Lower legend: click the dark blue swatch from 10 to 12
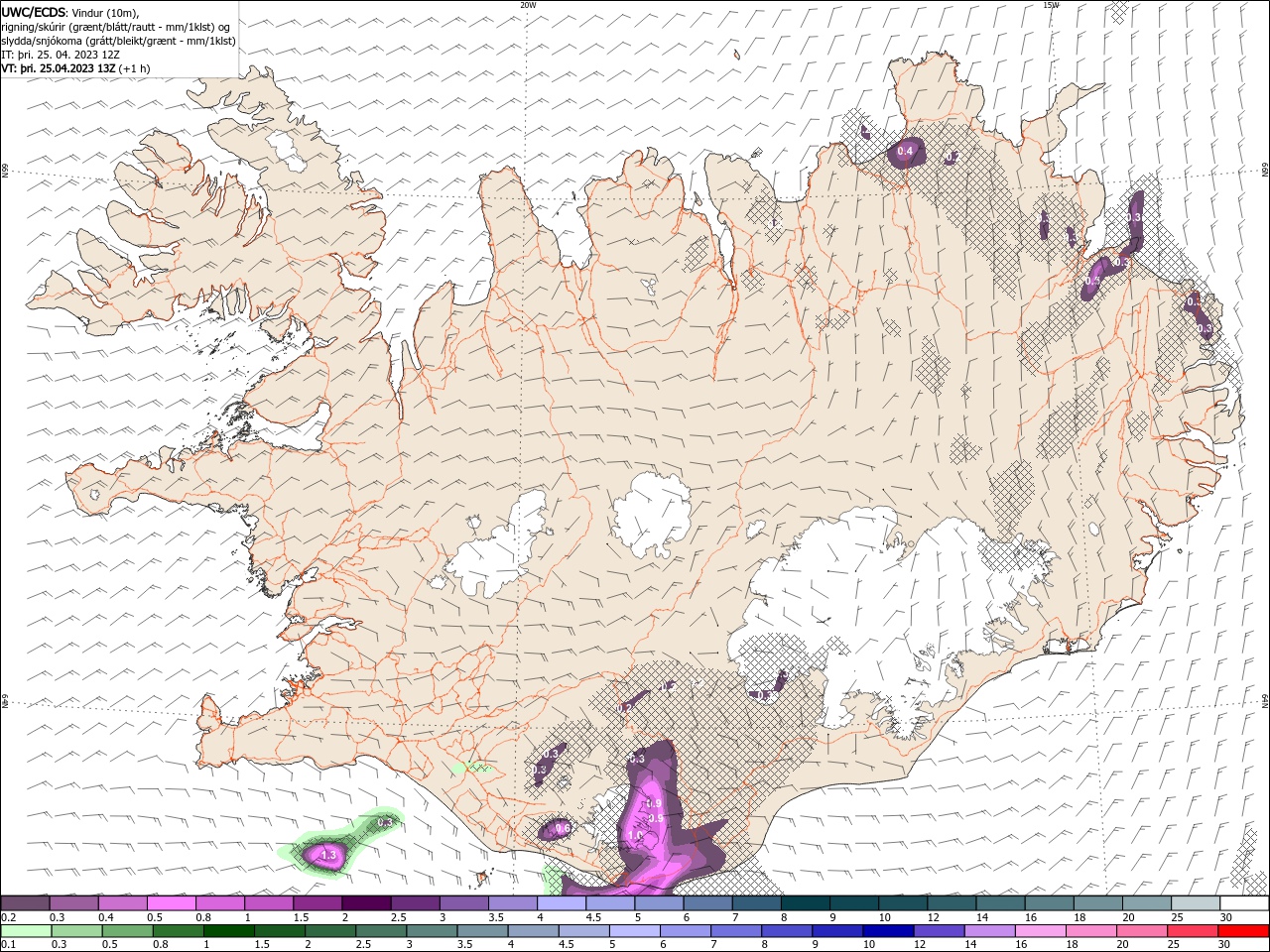 point(887,931)
